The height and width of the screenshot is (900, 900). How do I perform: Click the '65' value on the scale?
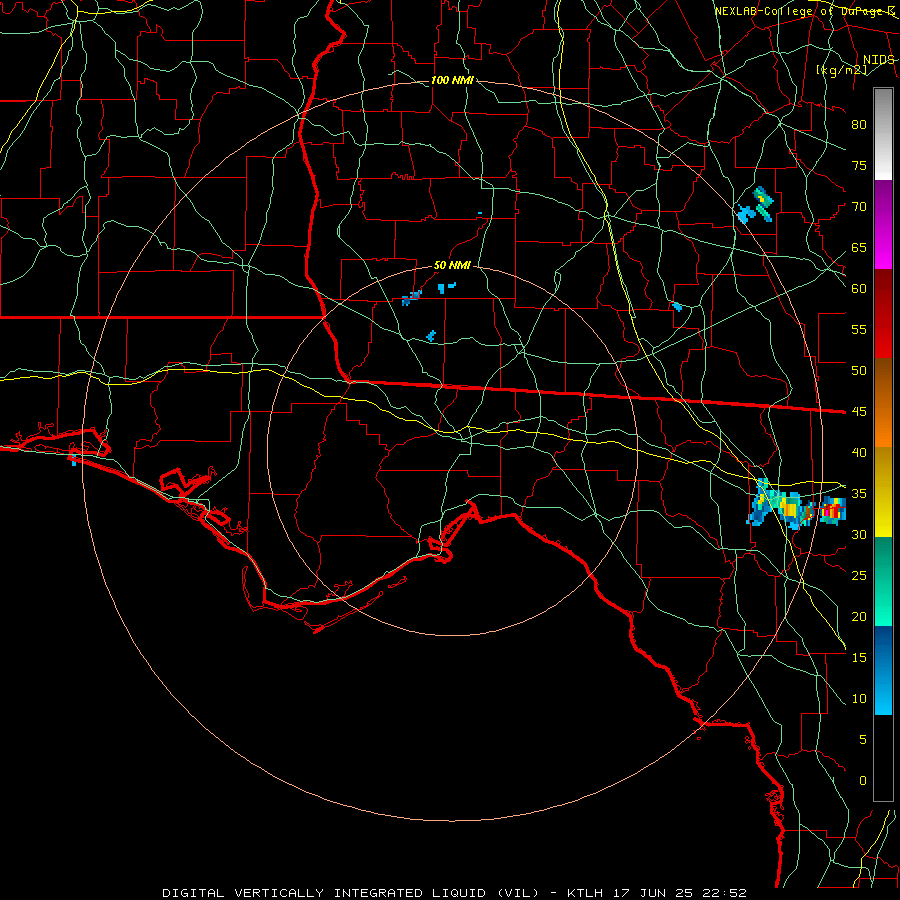[859, 248]
